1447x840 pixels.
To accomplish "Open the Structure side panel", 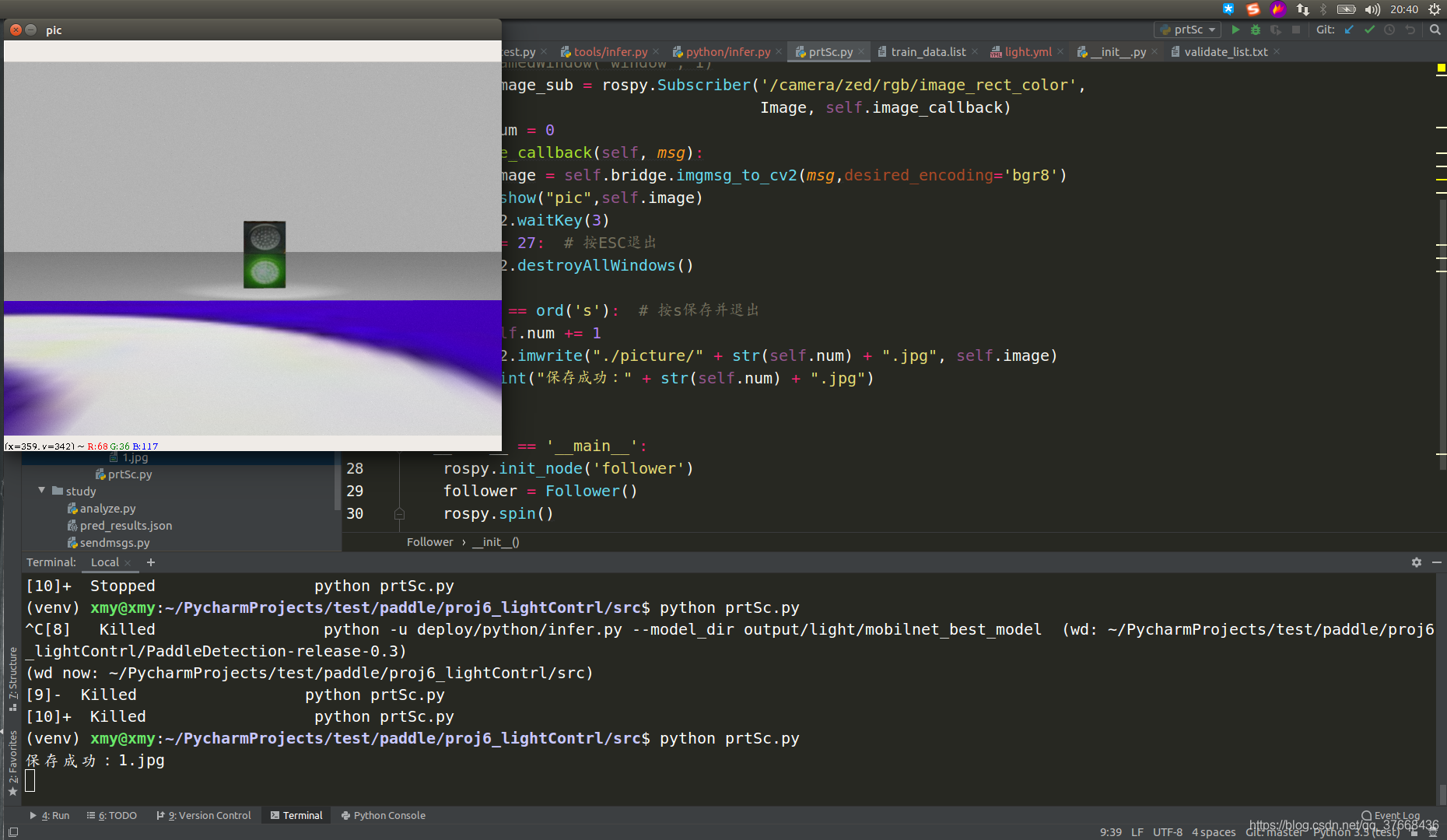I will (12, 679).
